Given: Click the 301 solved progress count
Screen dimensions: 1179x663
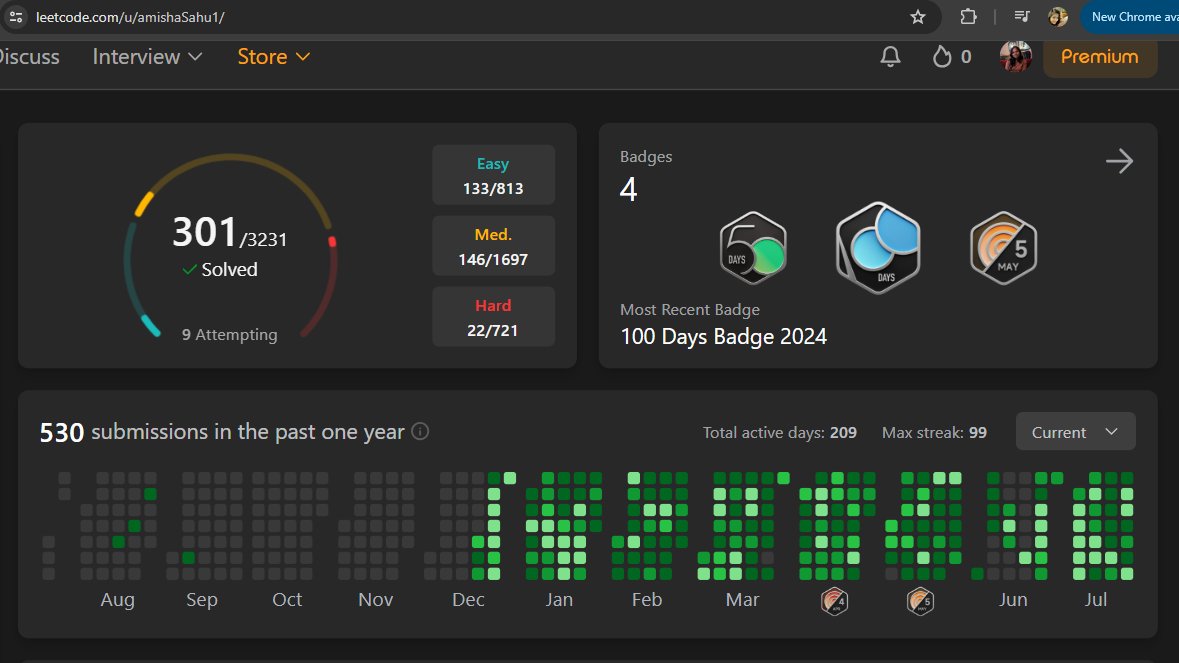Looking at the screenshot, I should pos(205,232).
